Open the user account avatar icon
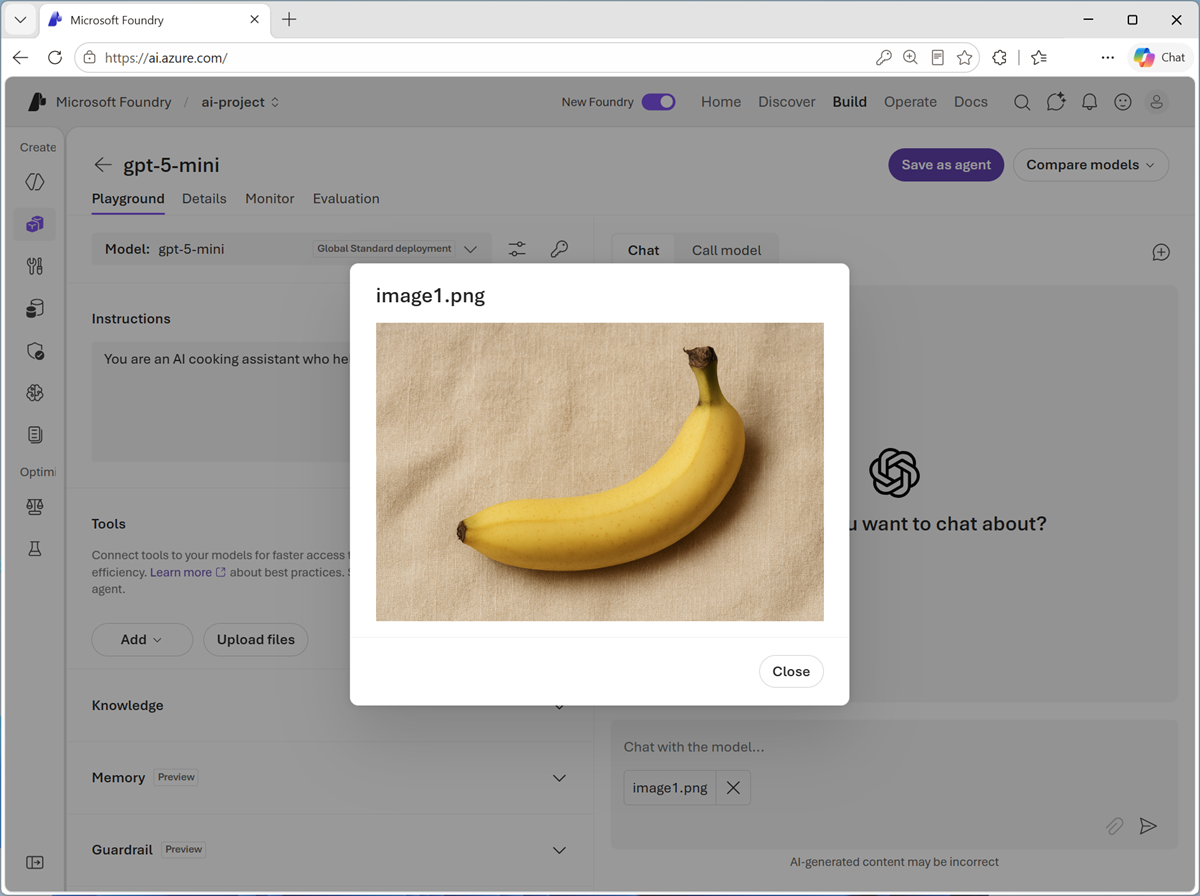This screenshot has height=896, width=1200. pos(1157,102)
